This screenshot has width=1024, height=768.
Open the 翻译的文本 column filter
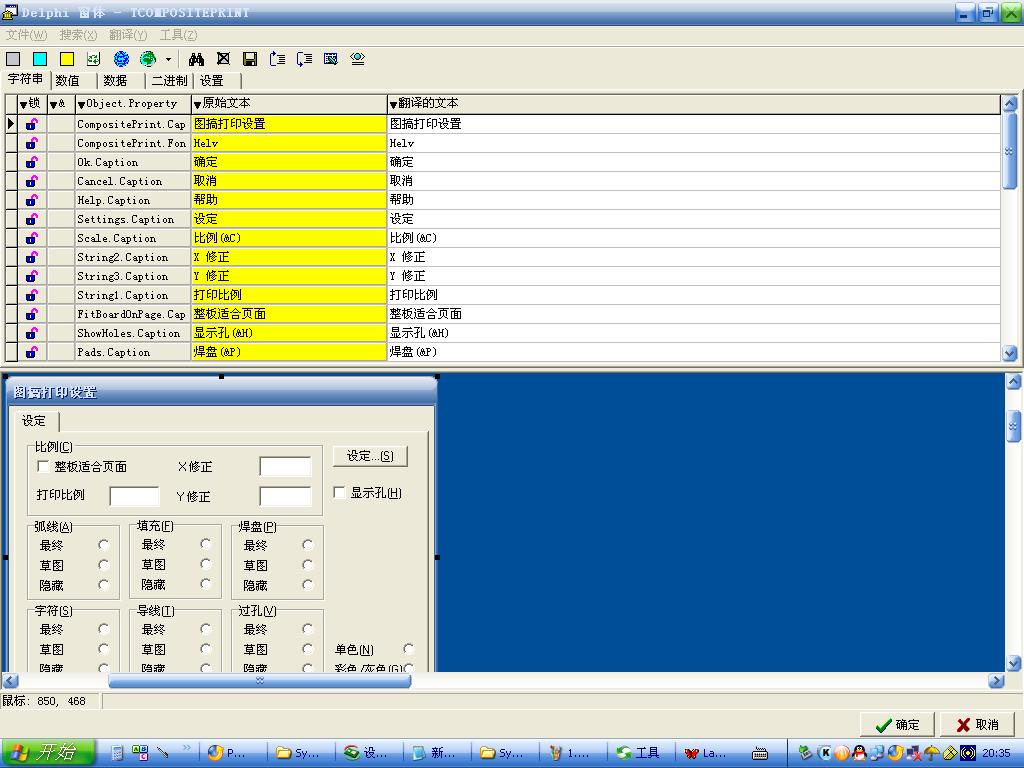393,104
